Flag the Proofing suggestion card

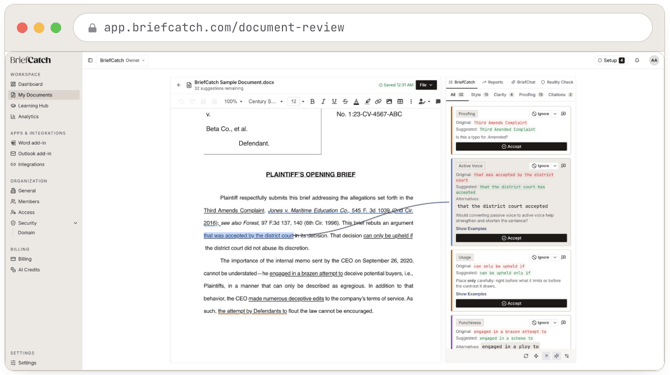[x=564, y=114]
